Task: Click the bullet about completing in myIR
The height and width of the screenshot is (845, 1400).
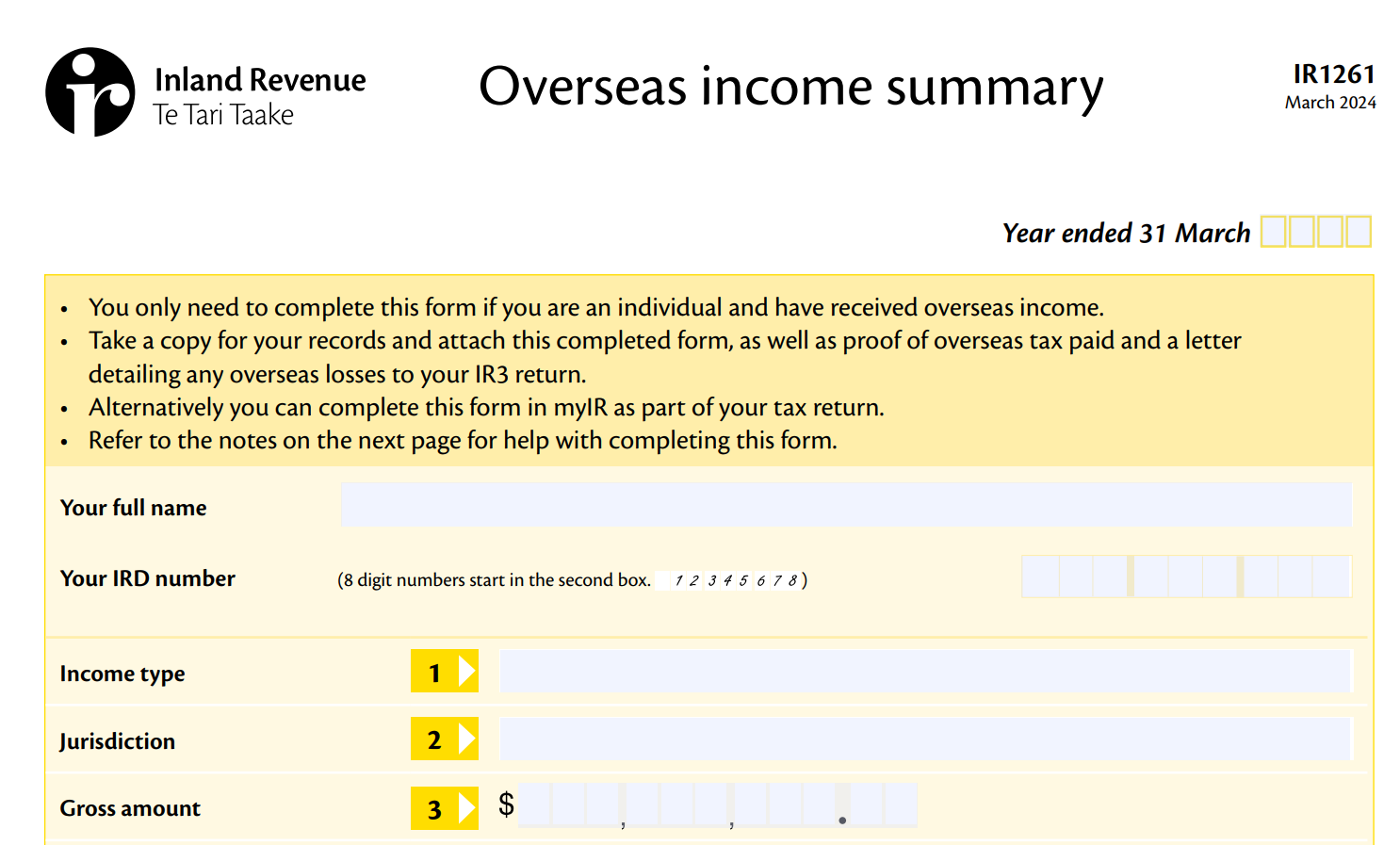Action: click(486, 408)
